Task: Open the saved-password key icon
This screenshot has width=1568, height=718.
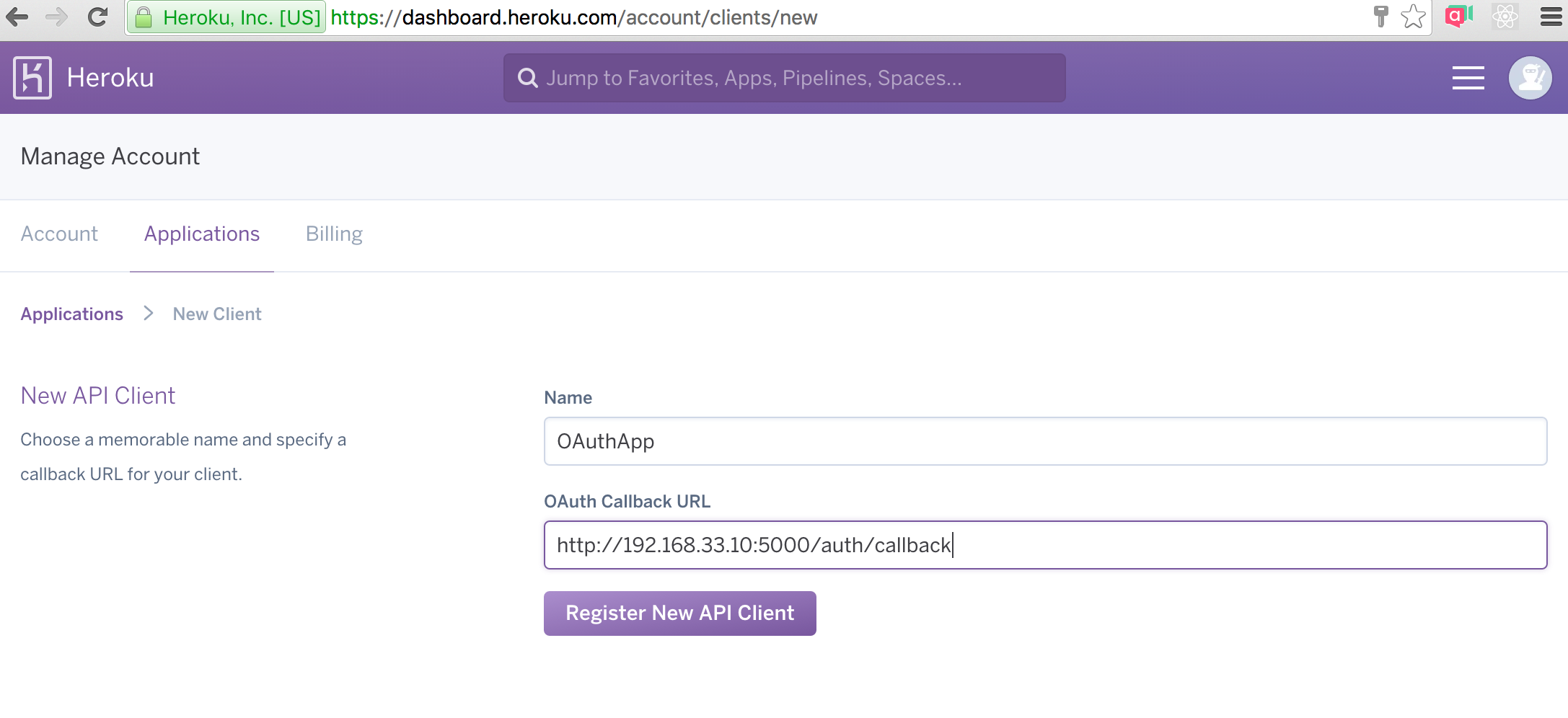Action: (x=1380, y=17)
